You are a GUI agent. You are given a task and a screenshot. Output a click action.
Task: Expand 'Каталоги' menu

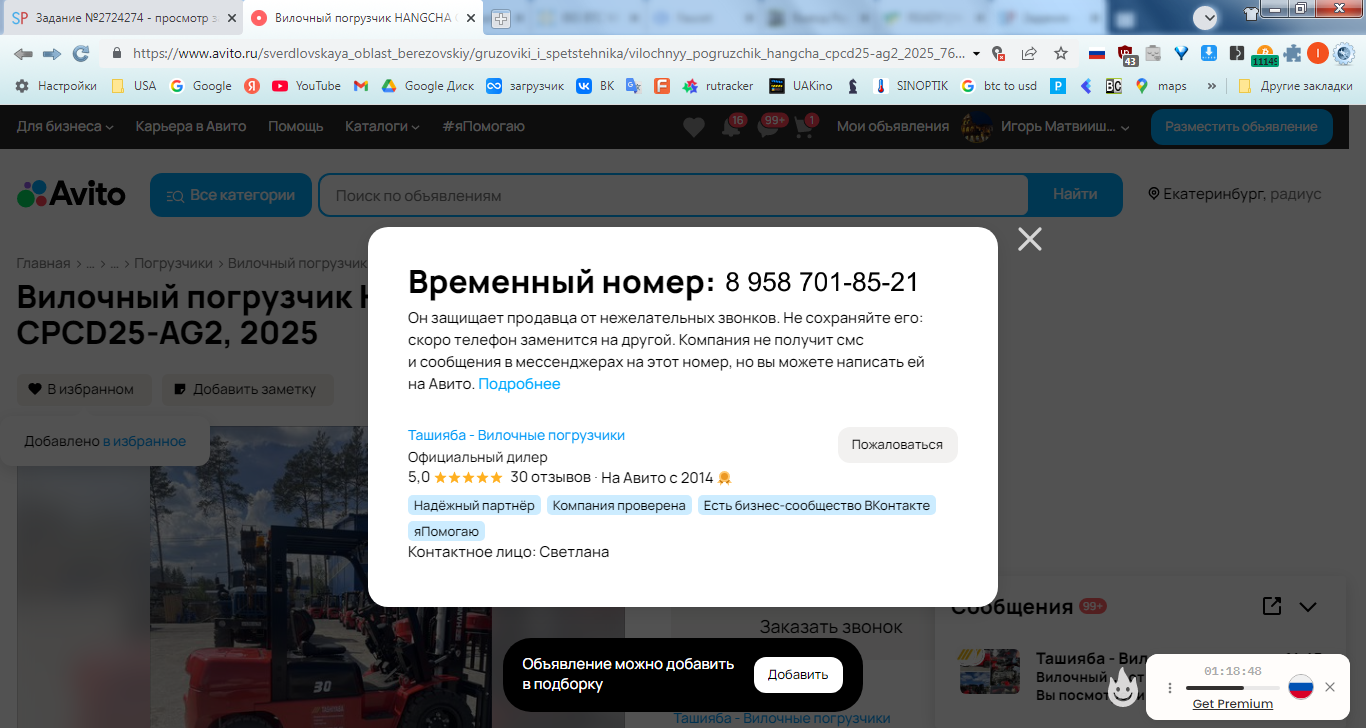point(382,126)
